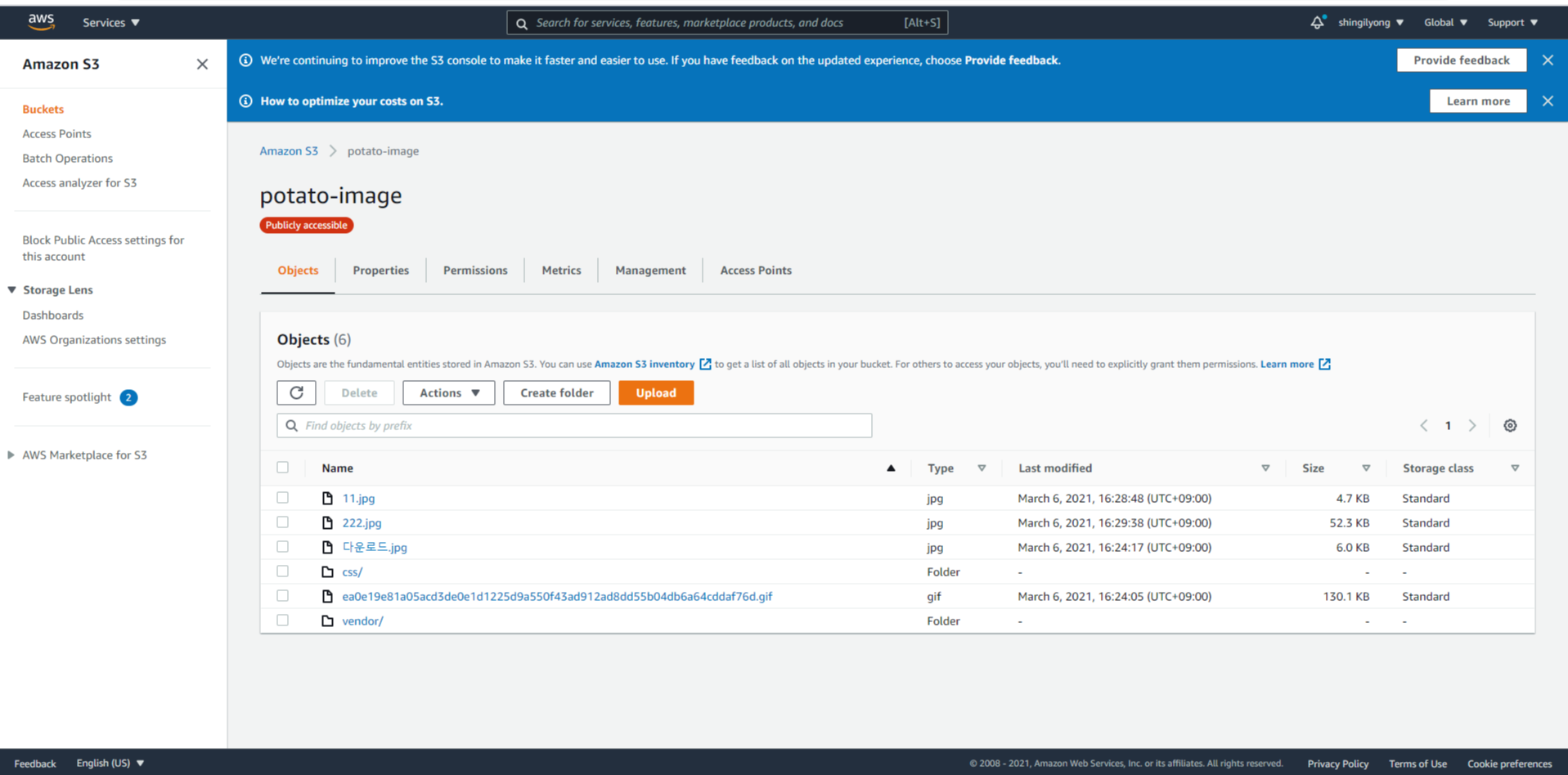Viewport: 1568px width, 775px height.
Task: Open the Support dropdown menu
Action: (1512, 22)
